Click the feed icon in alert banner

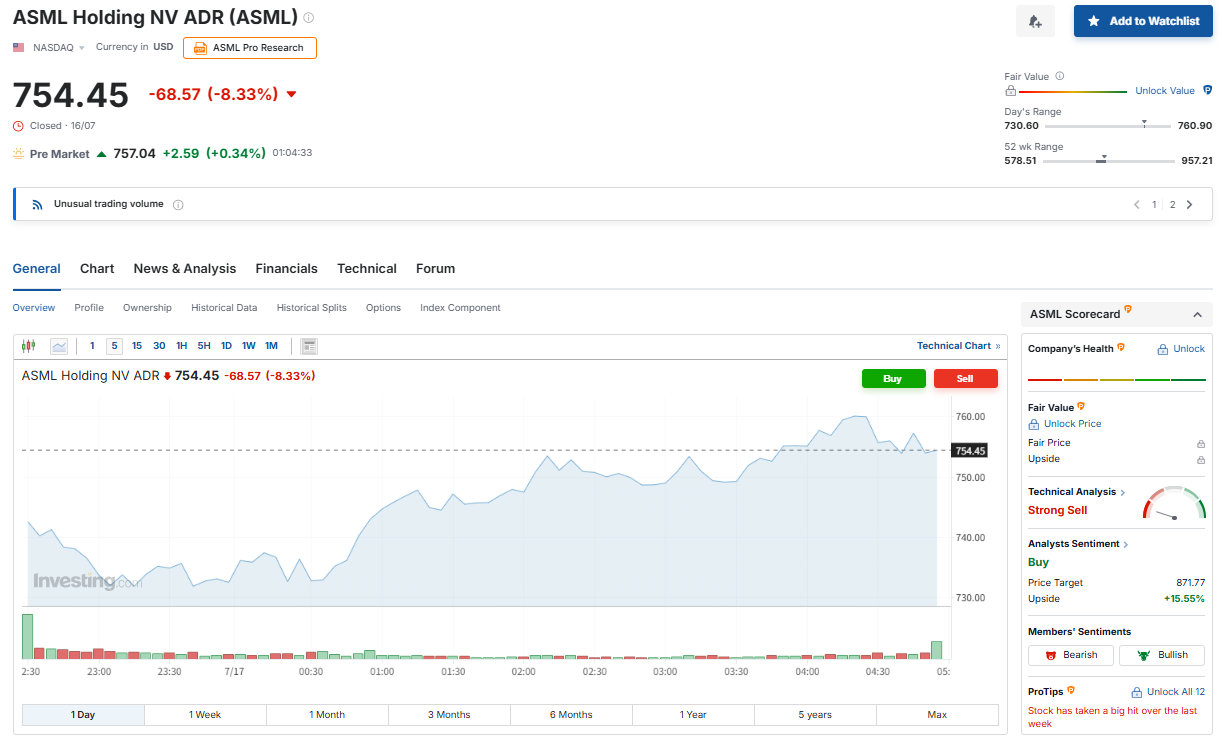point(37,204)
